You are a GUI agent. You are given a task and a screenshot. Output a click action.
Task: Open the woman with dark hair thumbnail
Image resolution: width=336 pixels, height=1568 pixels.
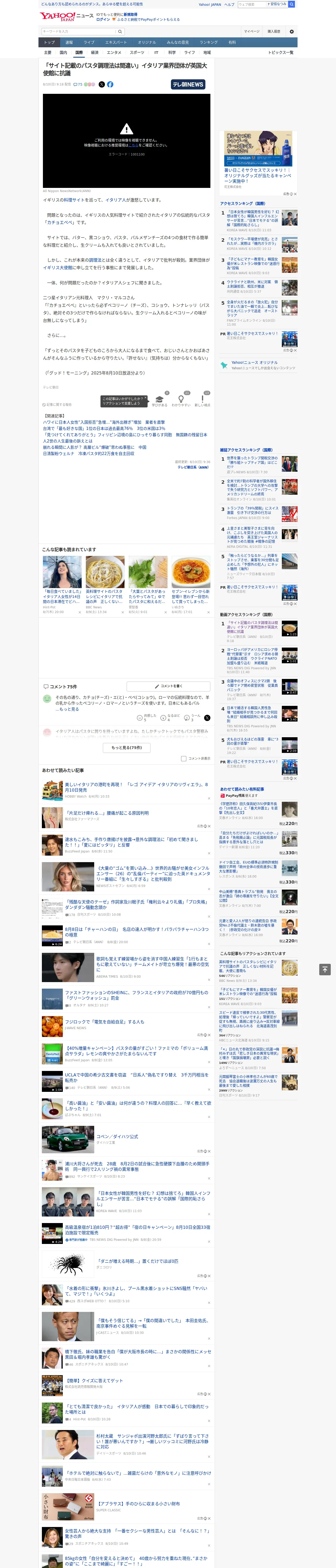pyautogui.click(x=62, y=572)
